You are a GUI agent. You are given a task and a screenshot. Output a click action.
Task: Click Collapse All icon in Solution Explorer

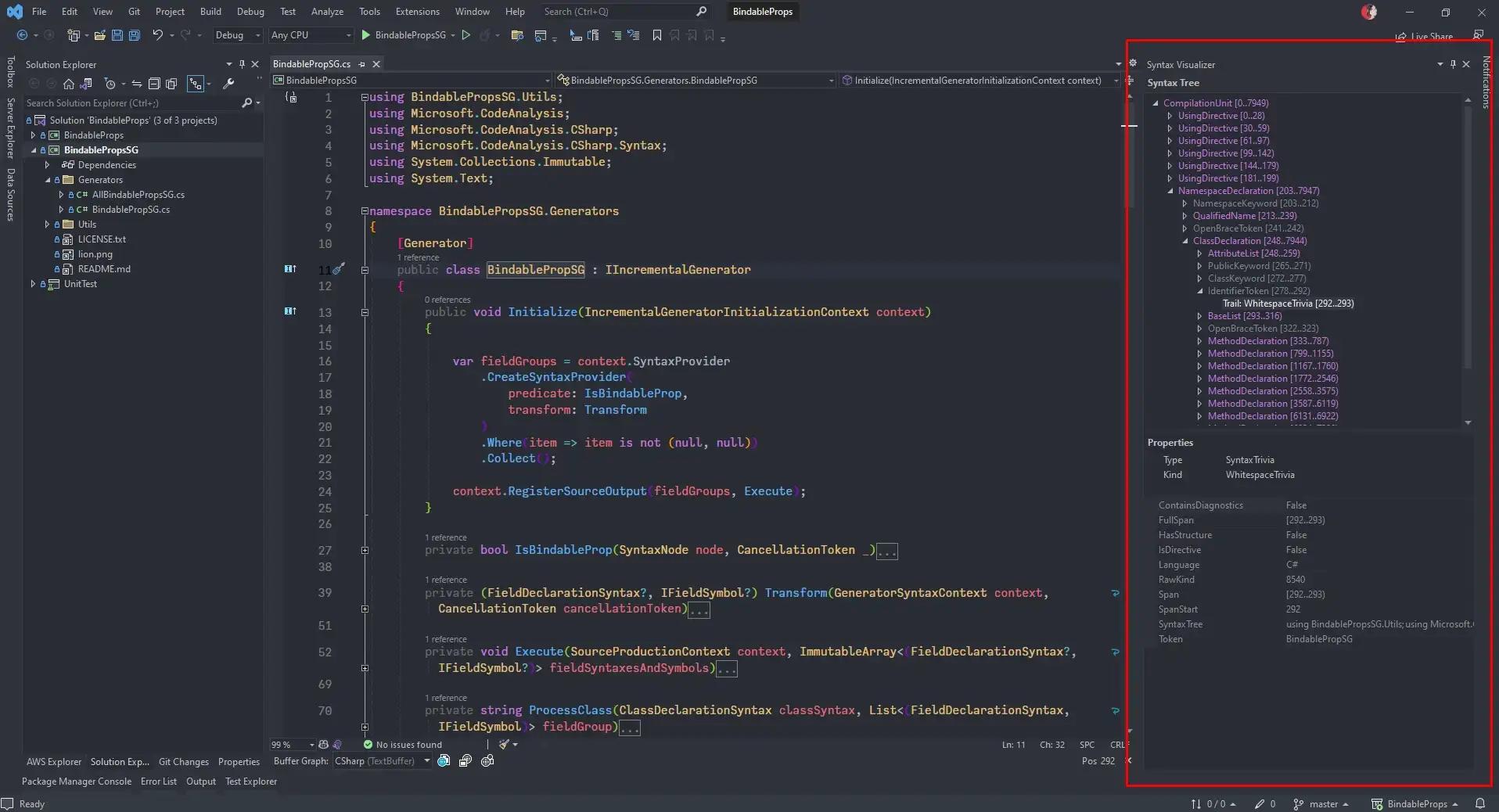[154, 84]
